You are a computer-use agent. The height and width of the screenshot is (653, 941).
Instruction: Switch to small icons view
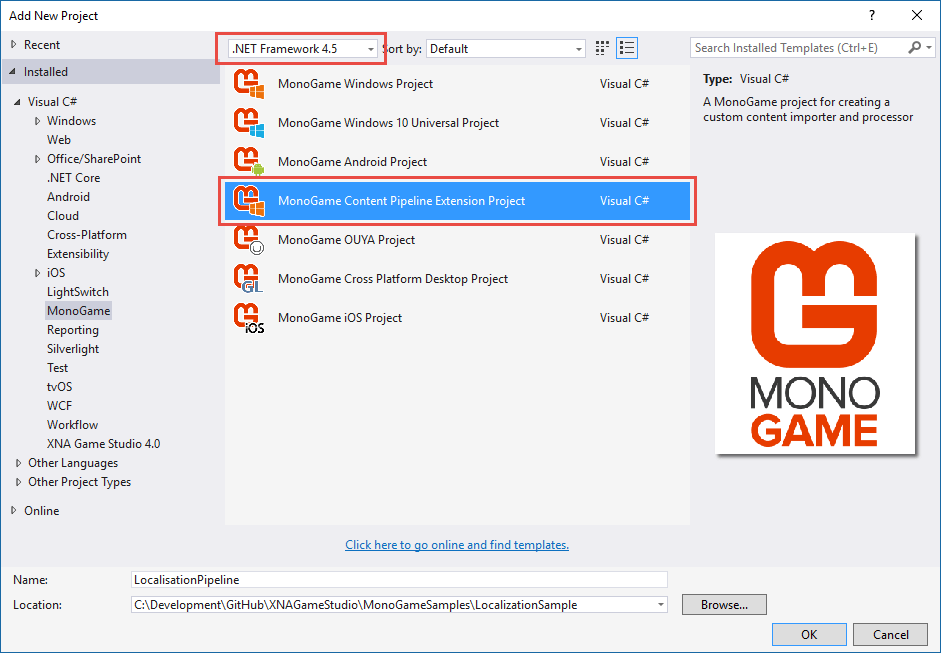(x=602, y=49)
